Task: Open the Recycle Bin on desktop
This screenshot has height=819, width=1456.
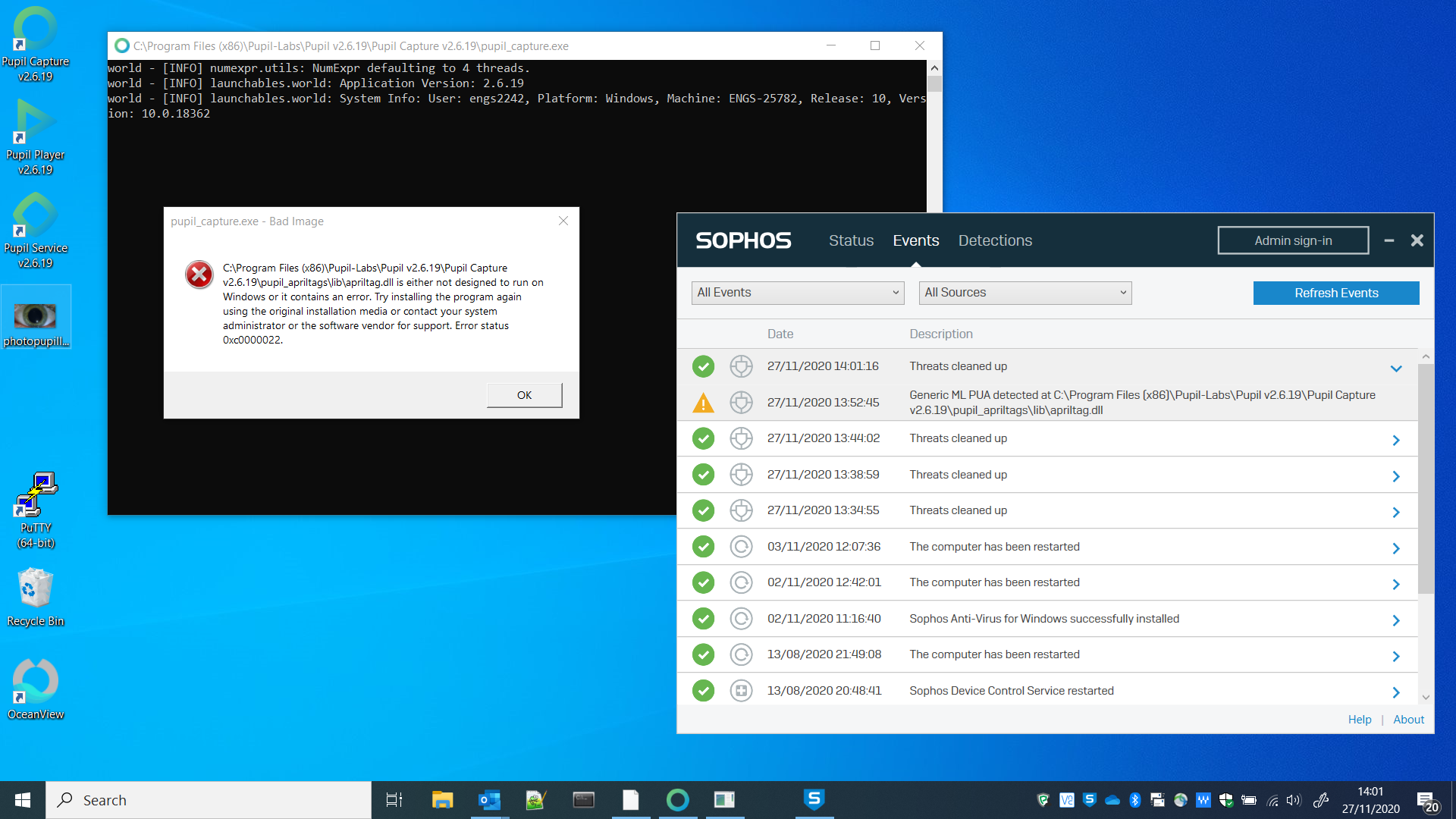Action: 36,598
